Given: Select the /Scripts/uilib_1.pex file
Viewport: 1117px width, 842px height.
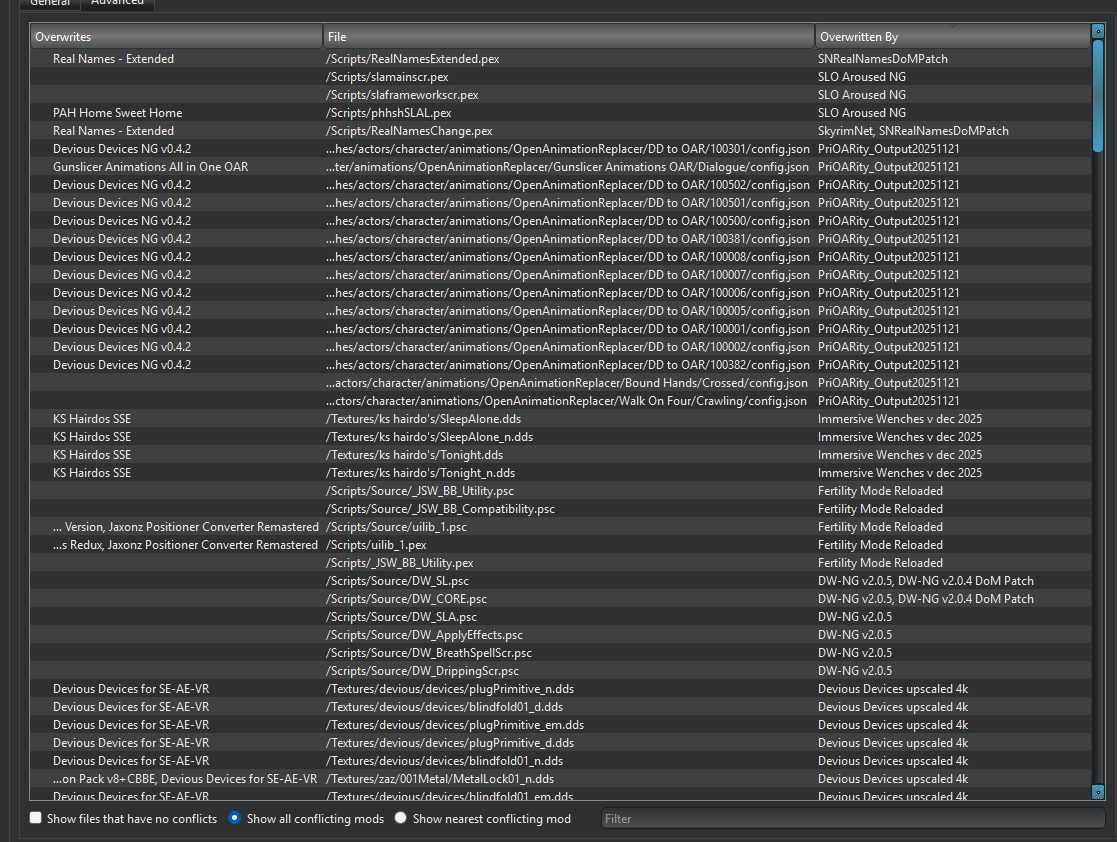Looking at the screenshot, I should click(376, 545).
